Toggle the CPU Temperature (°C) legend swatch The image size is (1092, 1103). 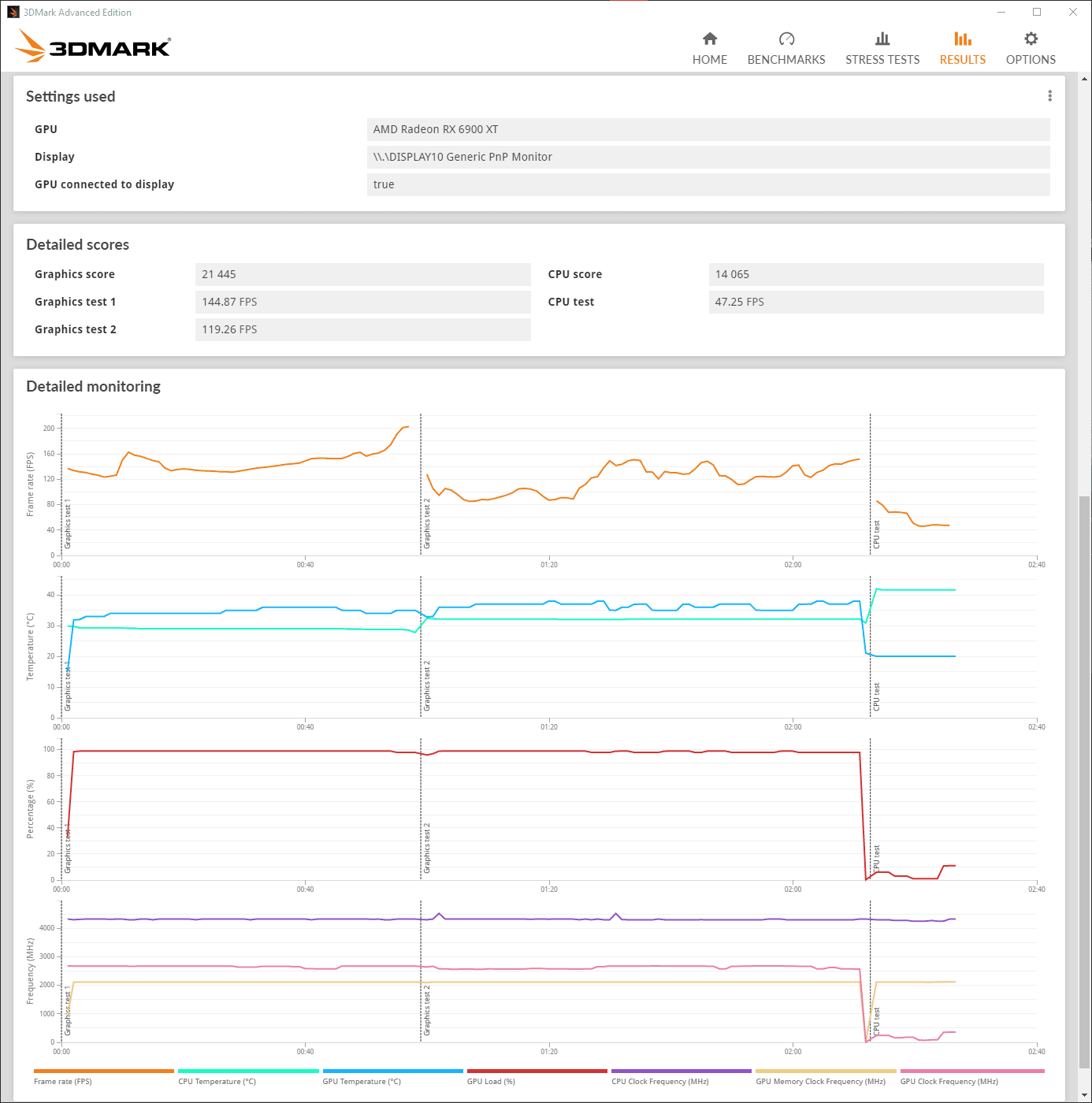coord(248,1071)
